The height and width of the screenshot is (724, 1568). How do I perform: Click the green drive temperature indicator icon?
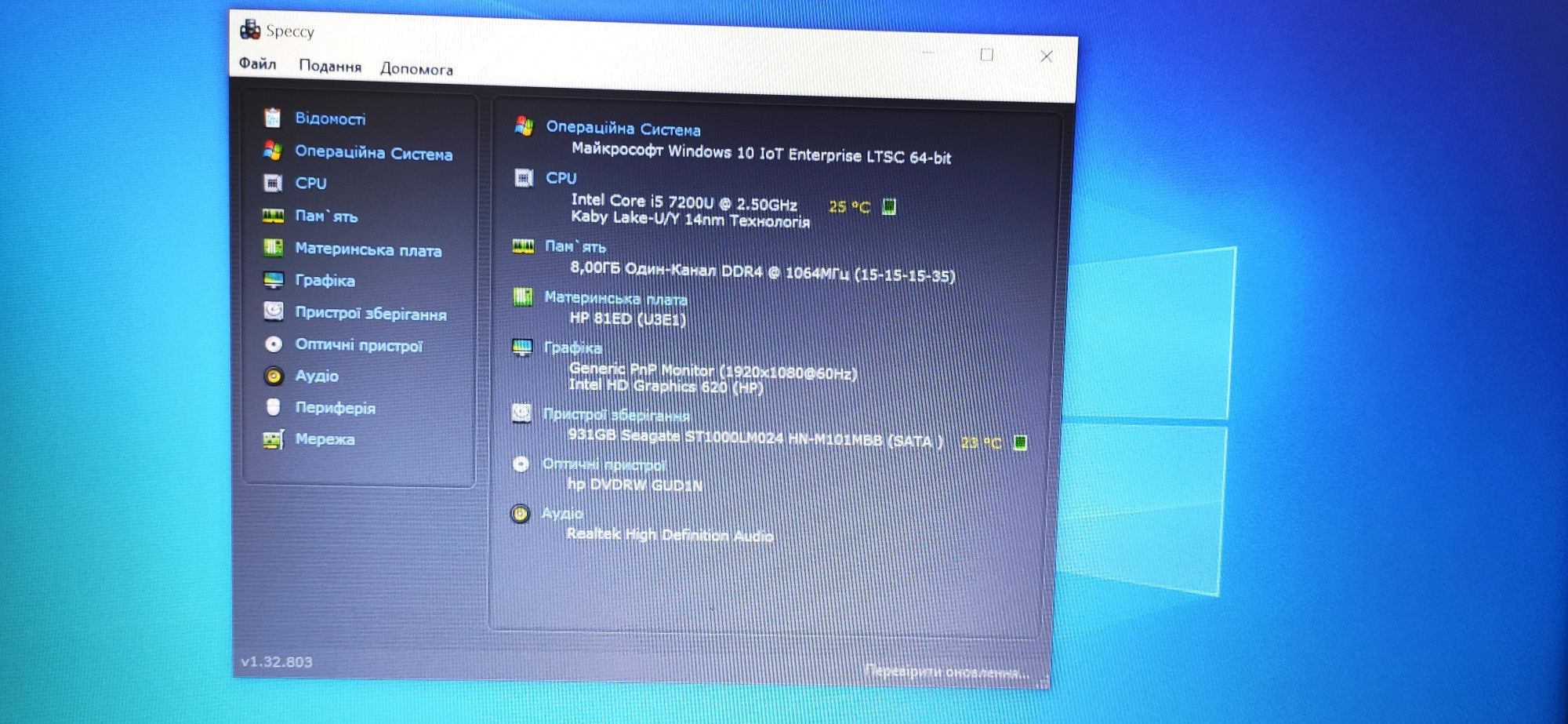(x=1020, y=442)
